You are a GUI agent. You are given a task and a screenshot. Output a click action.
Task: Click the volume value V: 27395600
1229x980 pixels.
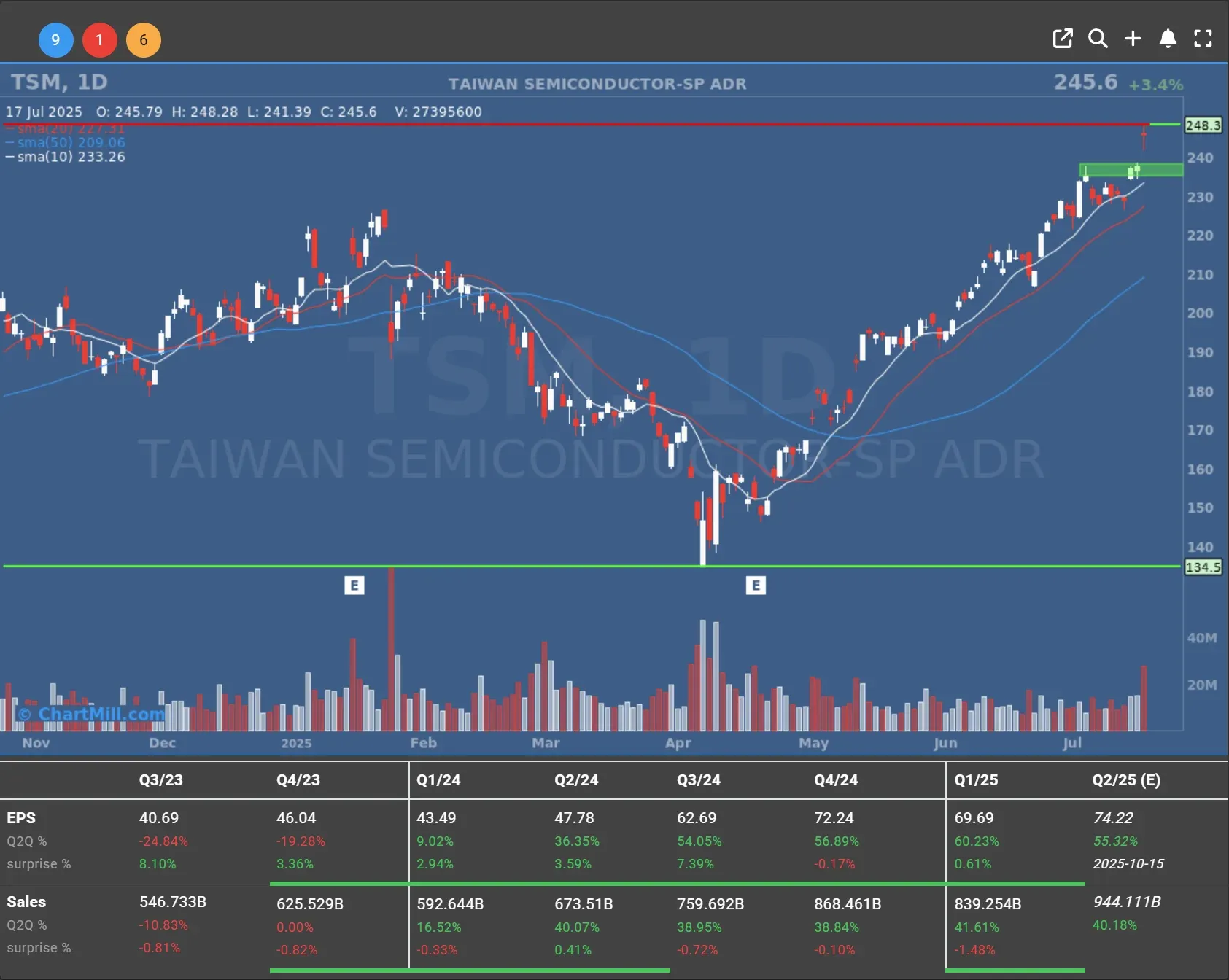coord(438,112)
